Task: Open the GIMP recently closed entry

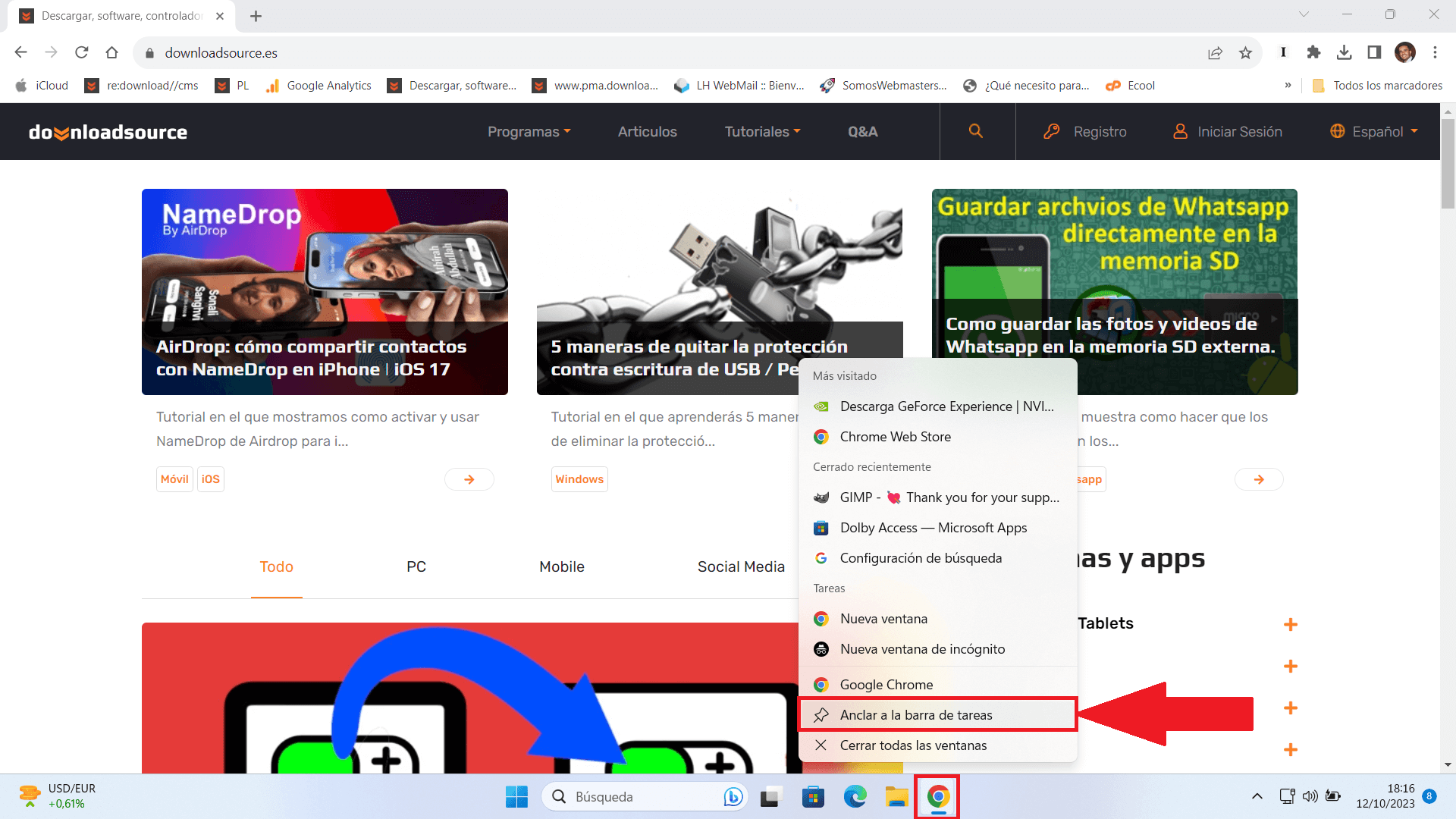Action: click(x=938, y=497)
